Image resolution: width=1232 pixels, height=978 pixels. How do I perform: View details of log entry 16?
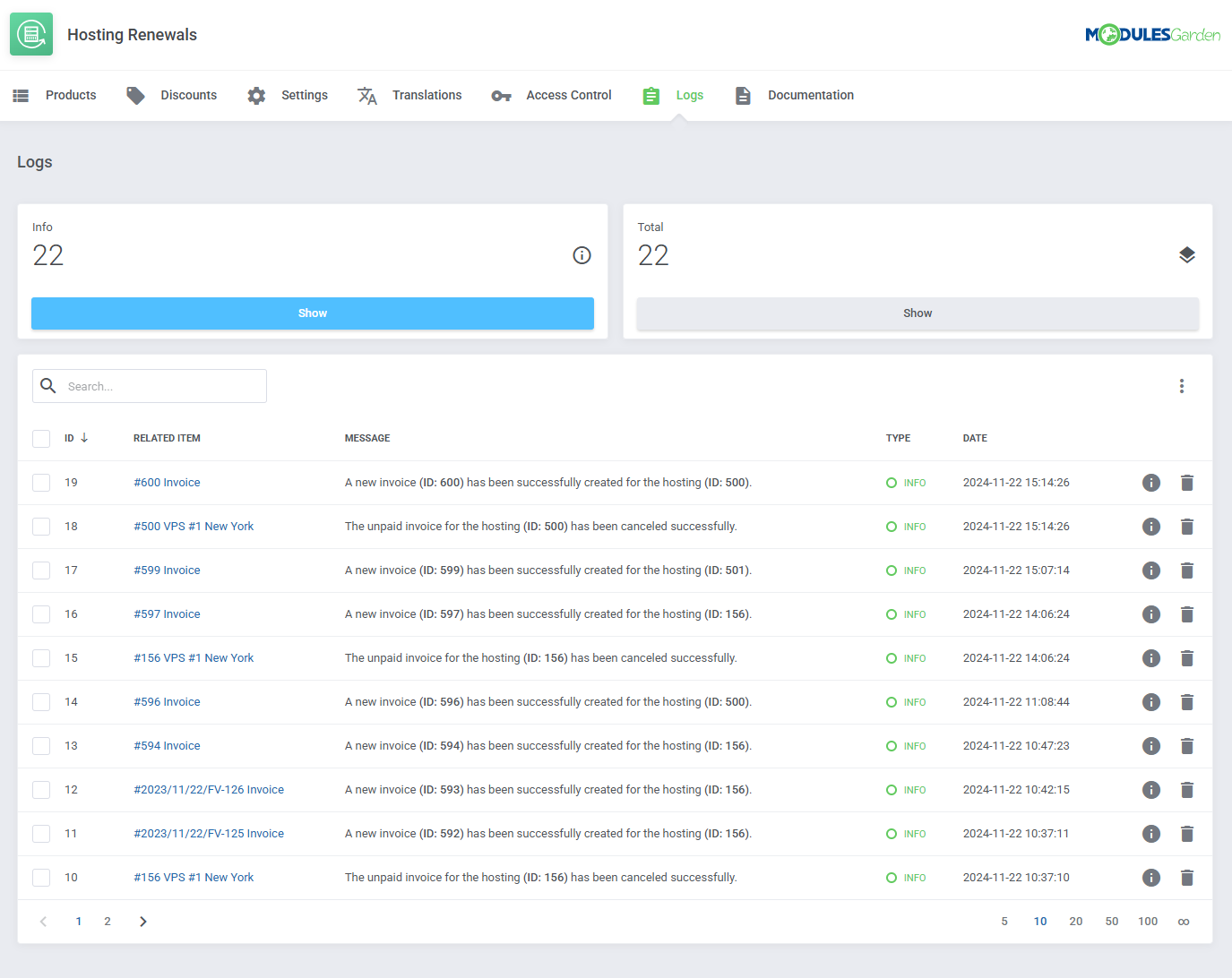(1151, 614)
